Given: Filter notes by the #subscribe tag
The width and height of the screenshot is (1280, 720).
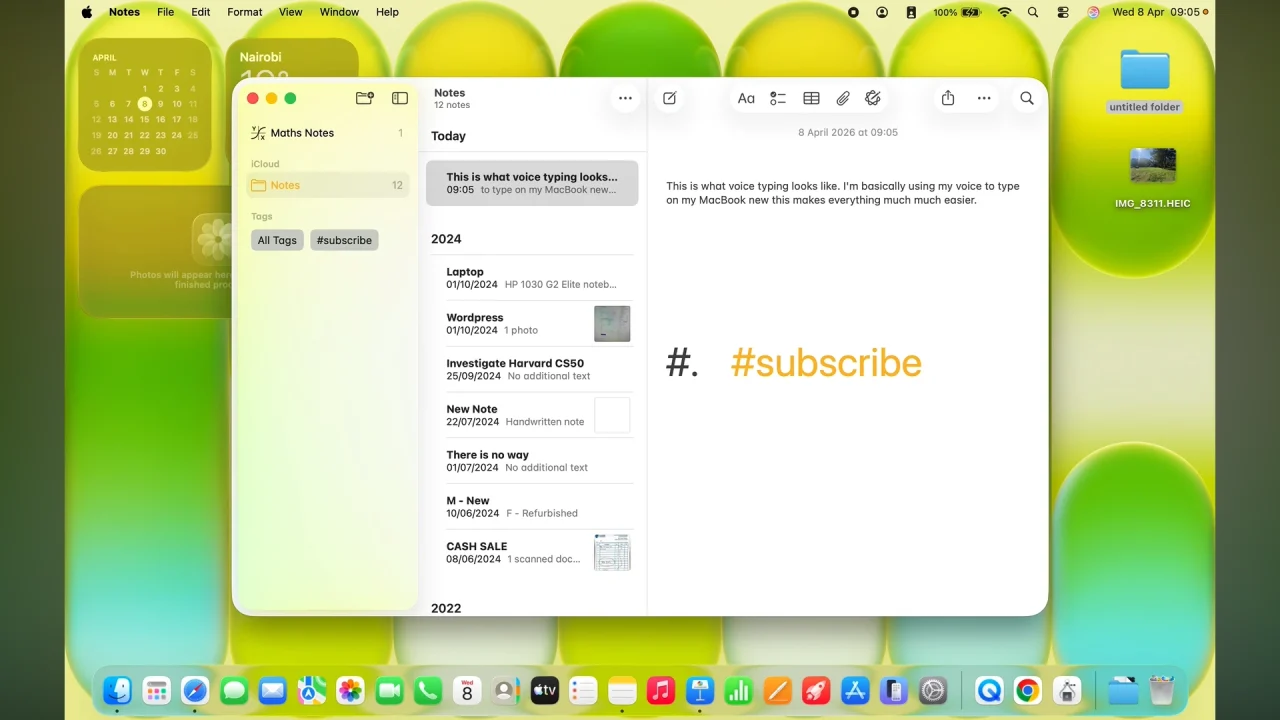Looking at the screenshot, I should (x=344, y=240).
